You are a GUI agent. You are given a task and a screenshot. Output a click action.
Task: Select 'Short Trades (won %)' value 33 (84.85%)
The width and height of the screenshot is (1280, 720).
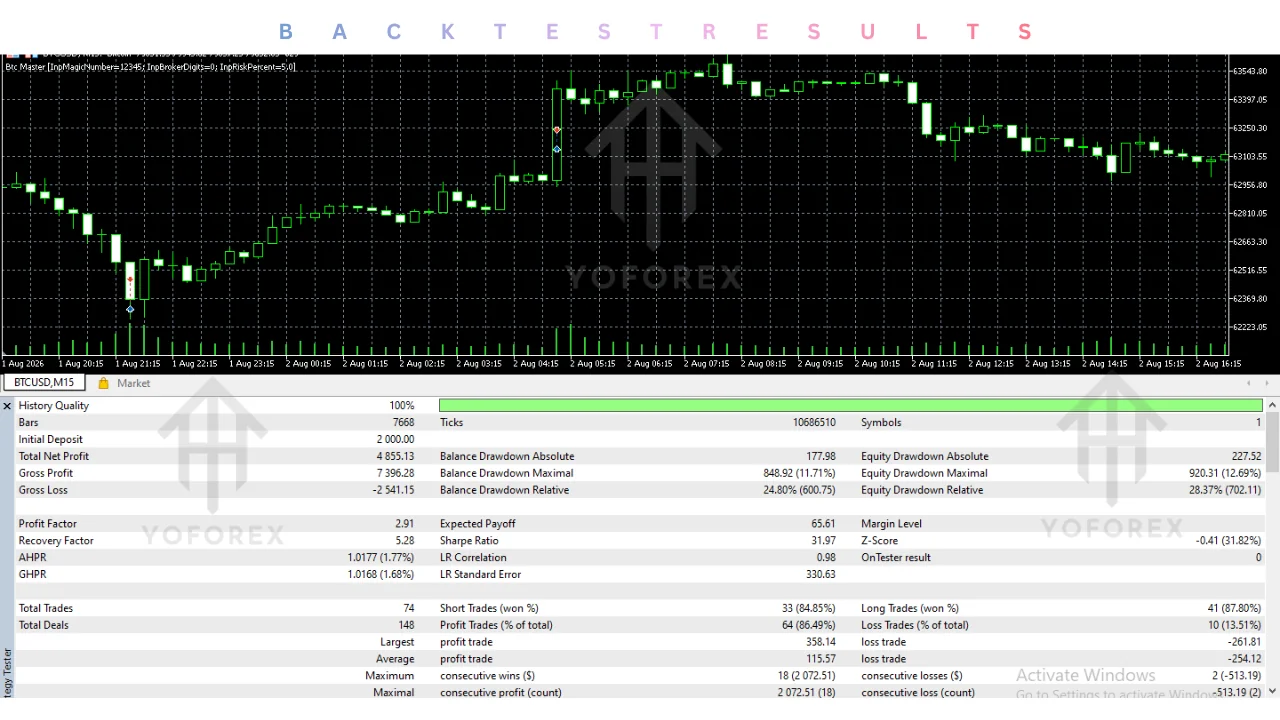click(x=808, y=608)
